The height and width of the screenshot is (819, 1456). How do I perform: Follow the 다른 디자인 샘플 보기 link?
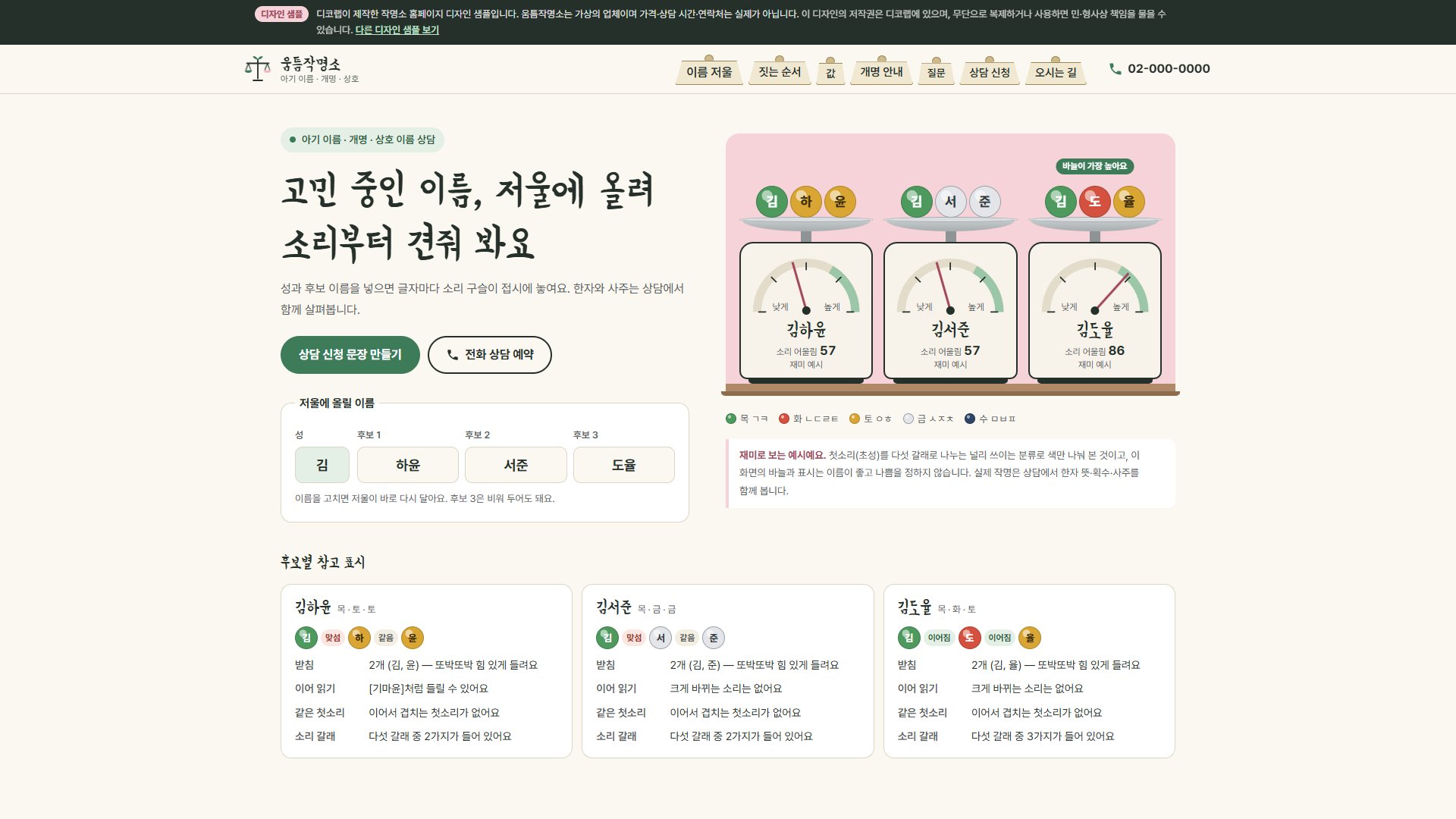397,30
